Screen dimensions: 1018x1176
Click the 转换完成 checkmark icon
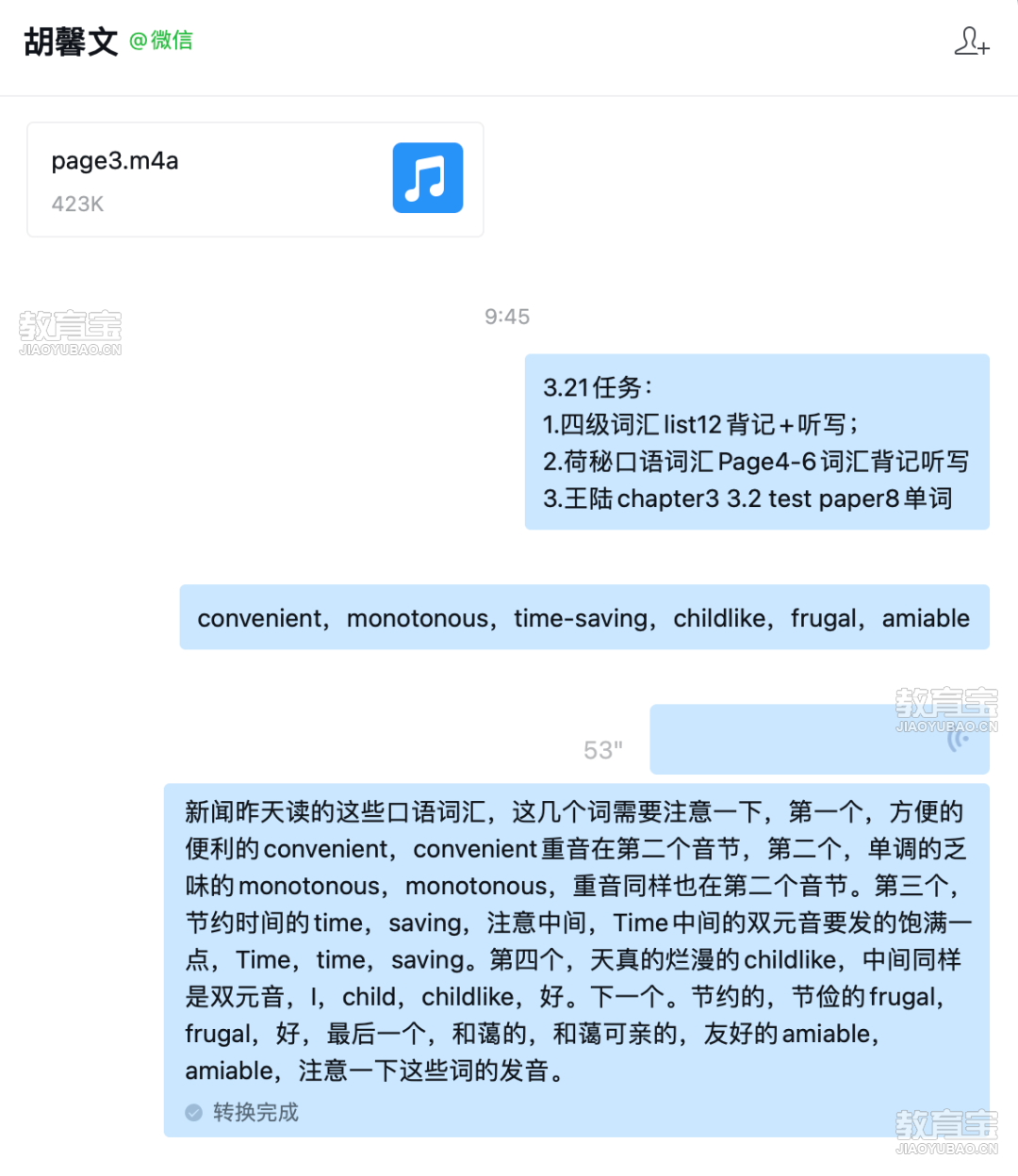point(194,1113)
